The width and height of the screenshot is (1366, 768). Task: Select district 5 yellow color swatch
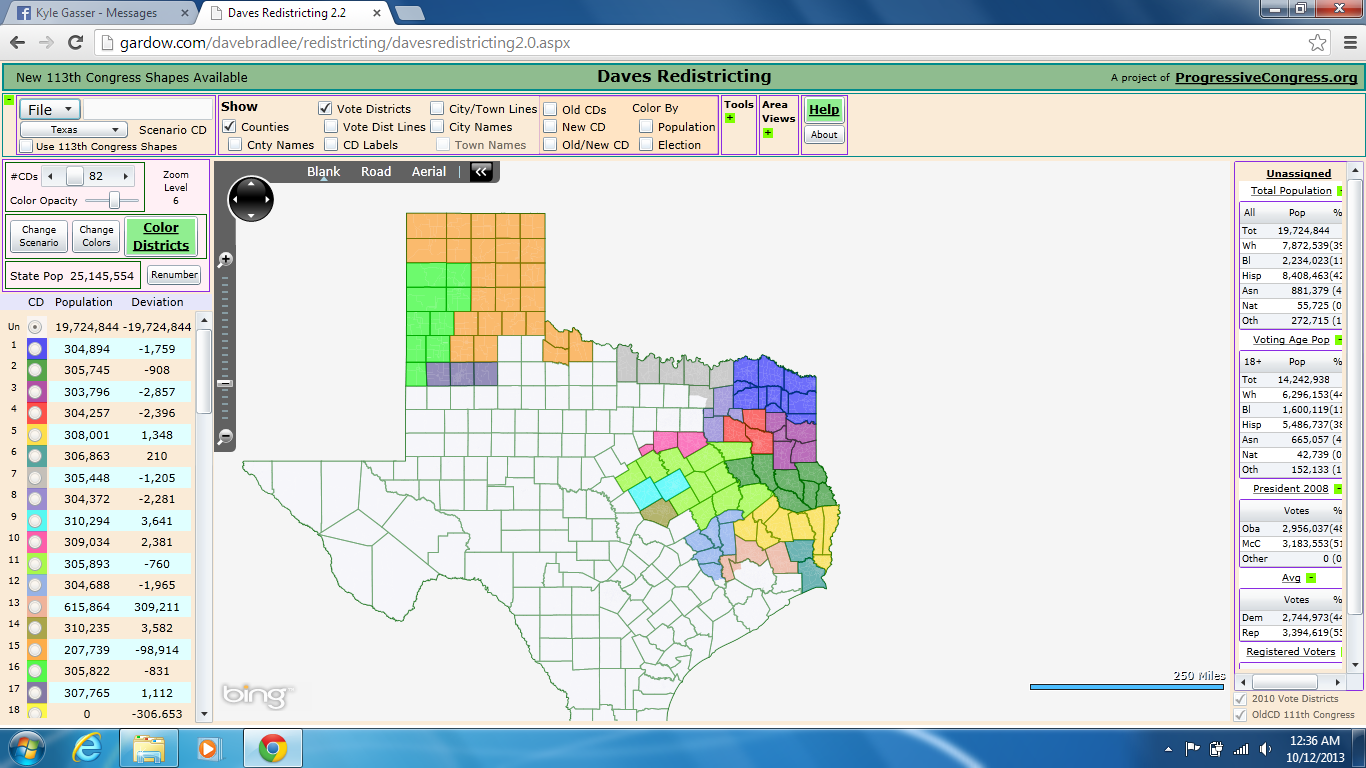[x=35, y=434]
